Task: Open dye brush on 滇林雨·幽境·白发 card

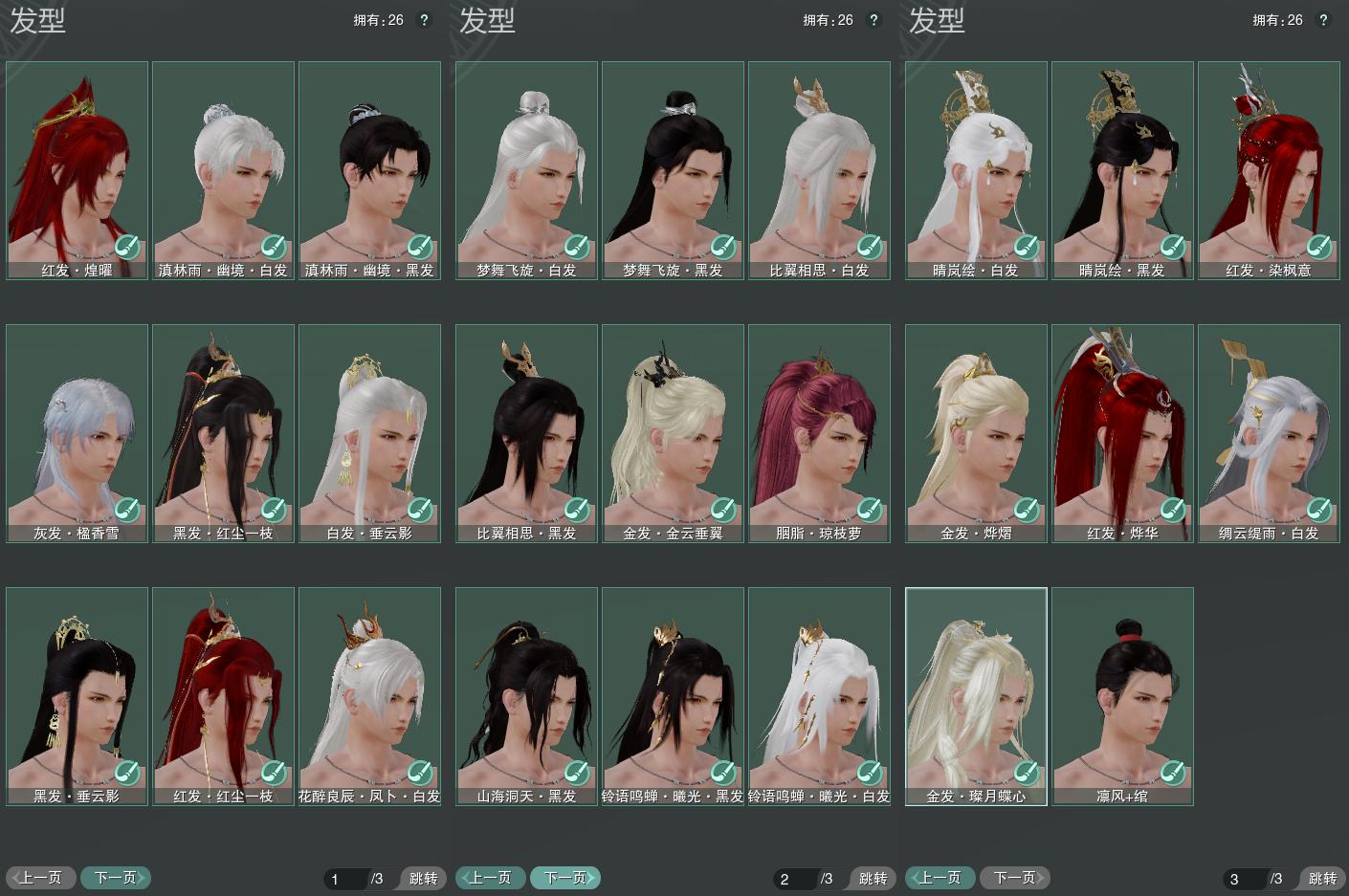Action: click(274, 248)
